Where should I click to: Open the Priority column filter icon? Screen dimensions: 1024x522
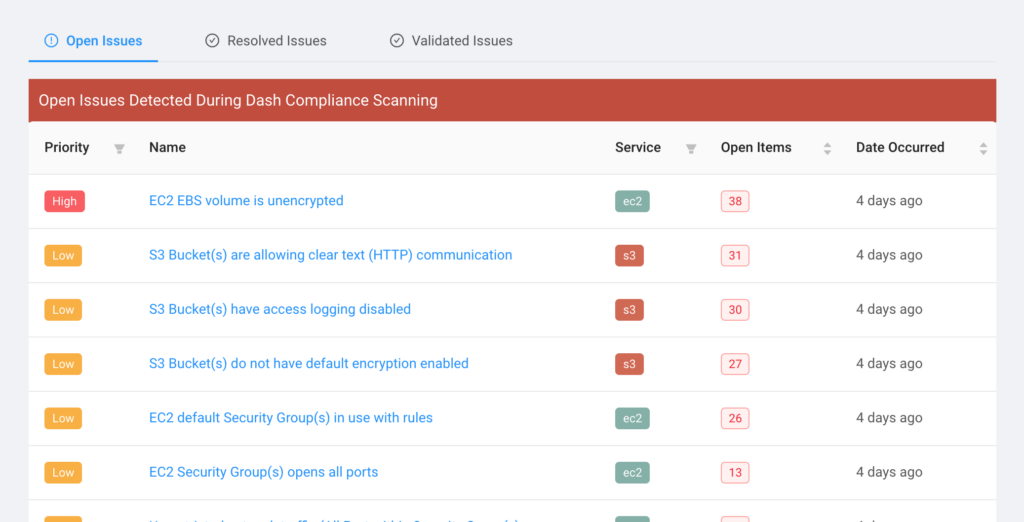pyautogui.click(x=119, y=149)
